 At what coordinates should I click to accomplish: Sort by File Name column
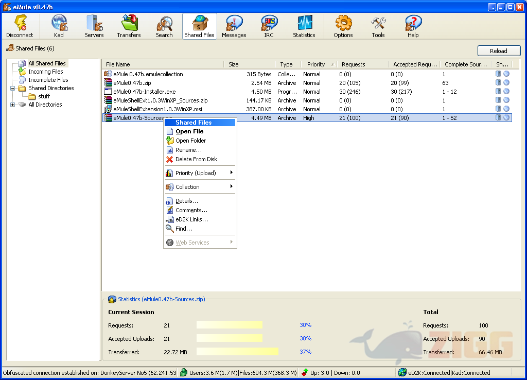pyautogui.click(x=163, y=64)
